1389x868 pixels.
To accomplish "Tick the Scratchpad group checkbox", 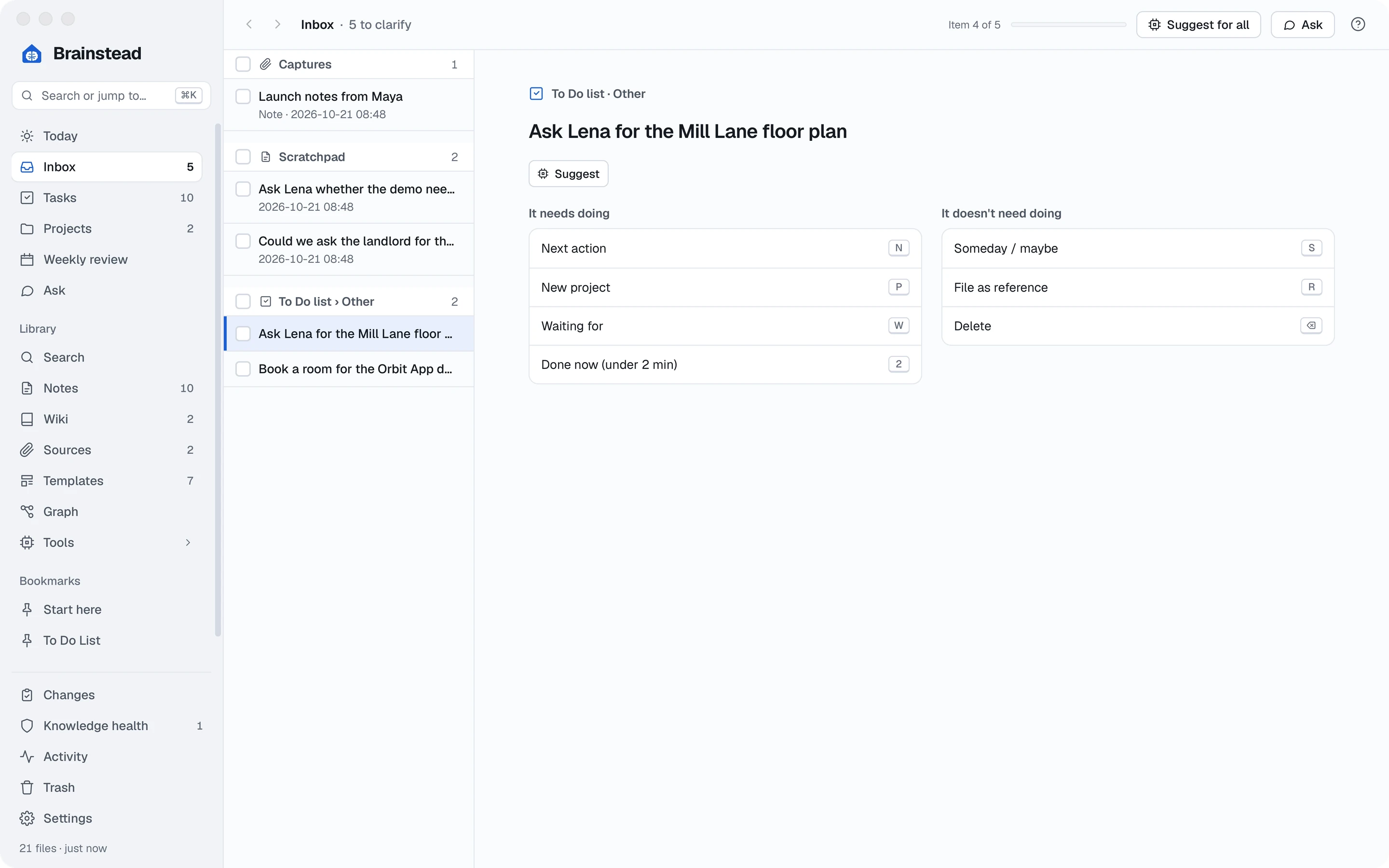I will click(x=244, y=157).
